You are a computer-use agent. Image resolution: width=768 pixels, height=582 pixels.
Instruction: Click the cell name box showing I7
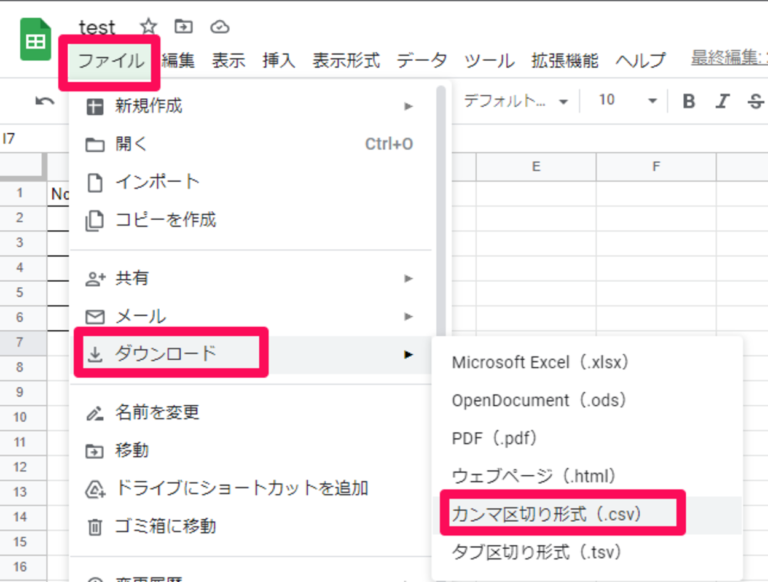click(x=20, y=137)
